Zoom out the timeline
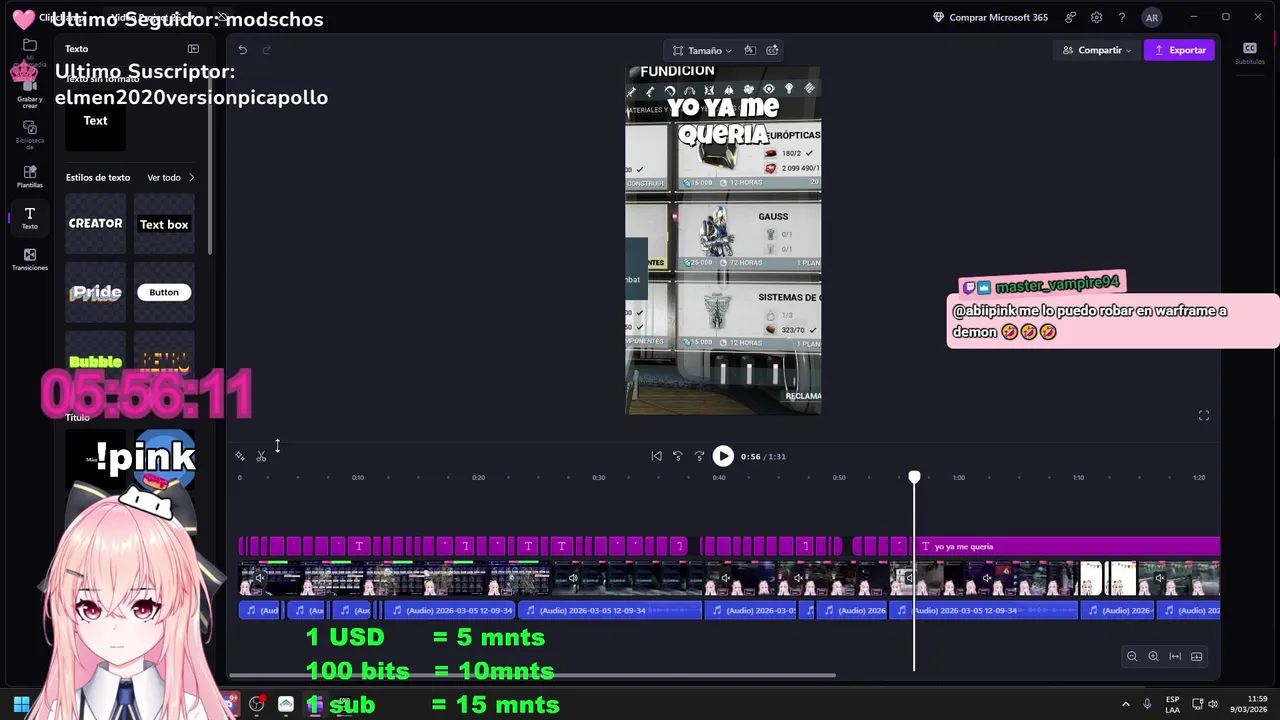 1132,656
